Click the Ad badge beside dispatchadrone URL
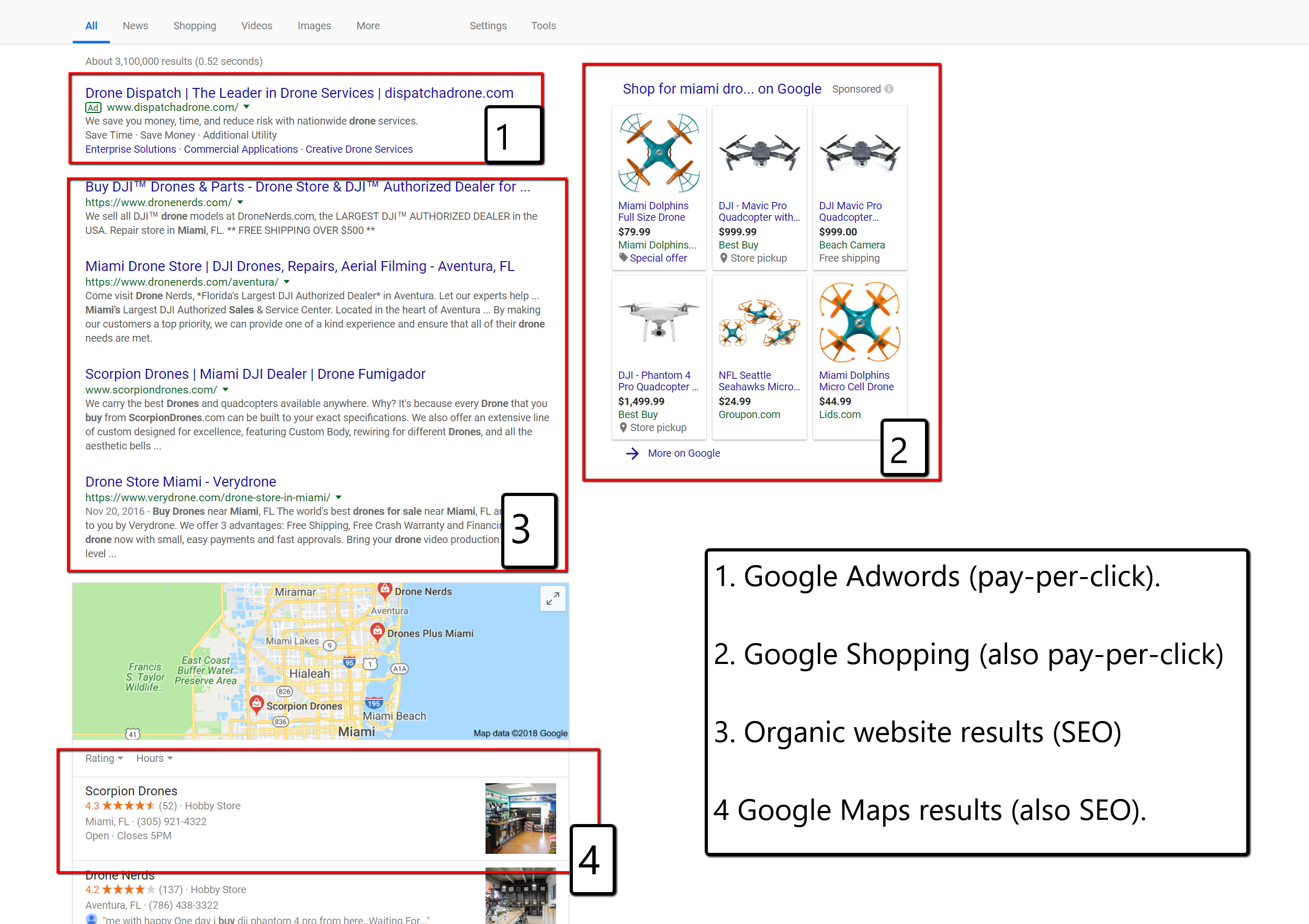 point(94,107)
